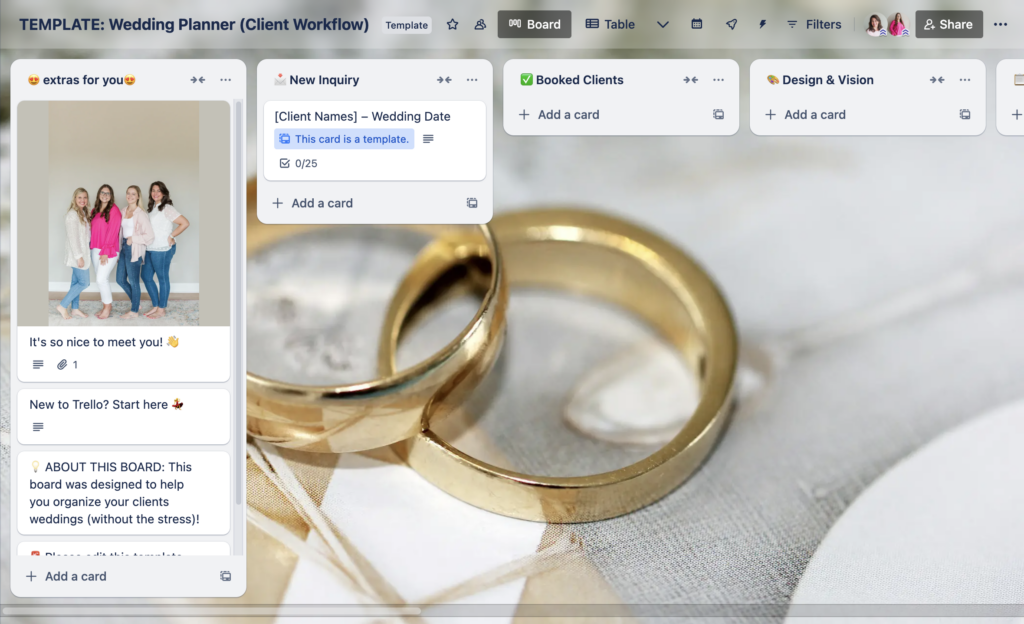Click the board title text

pyautogui.click(x=194, y=24)
